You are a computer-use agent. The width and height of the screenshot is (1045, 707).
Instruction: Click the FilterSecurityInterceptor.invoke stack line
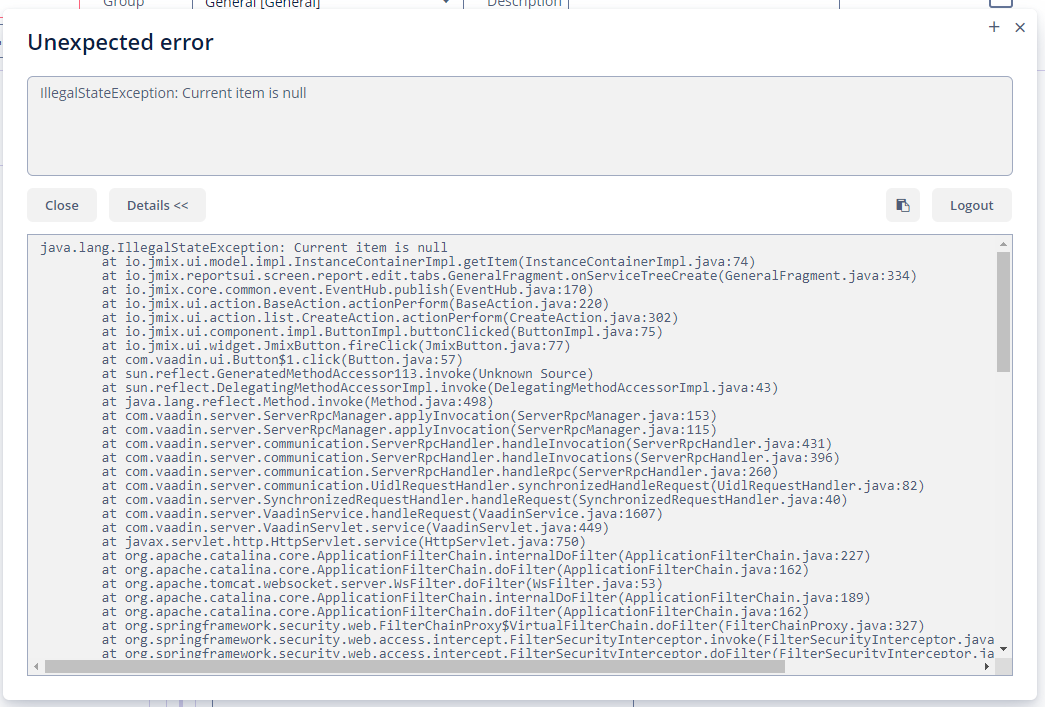(548, 640)
